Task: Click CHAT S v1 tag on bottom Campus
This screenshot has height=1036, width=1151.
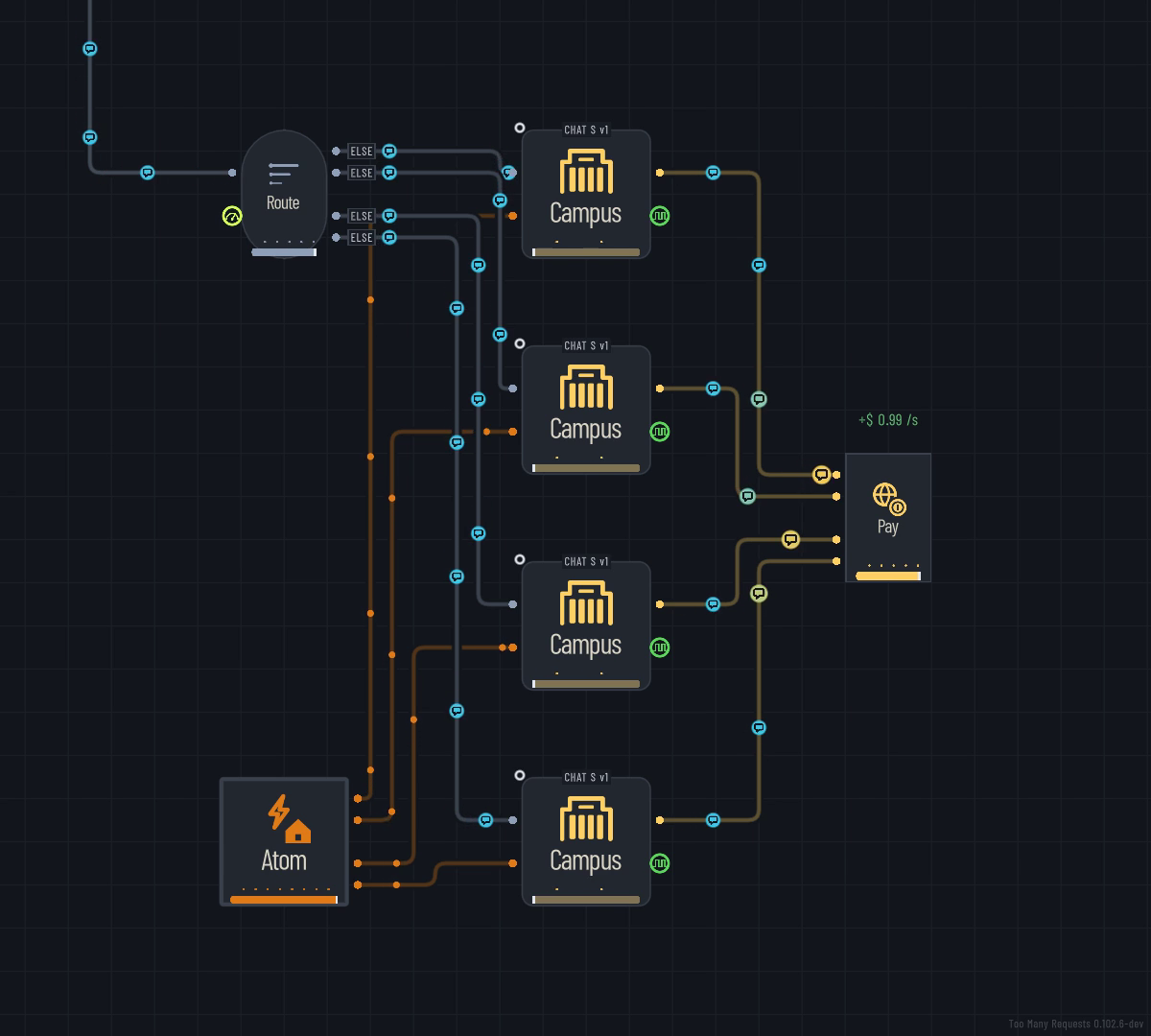Action: click(x=586, y=778)
